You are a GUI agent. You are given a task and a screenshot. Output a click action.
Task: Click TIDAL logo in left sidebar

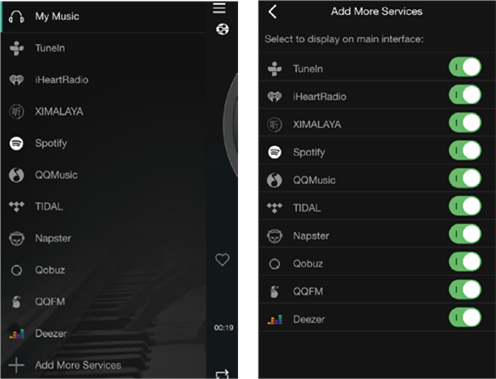point(16,206)
